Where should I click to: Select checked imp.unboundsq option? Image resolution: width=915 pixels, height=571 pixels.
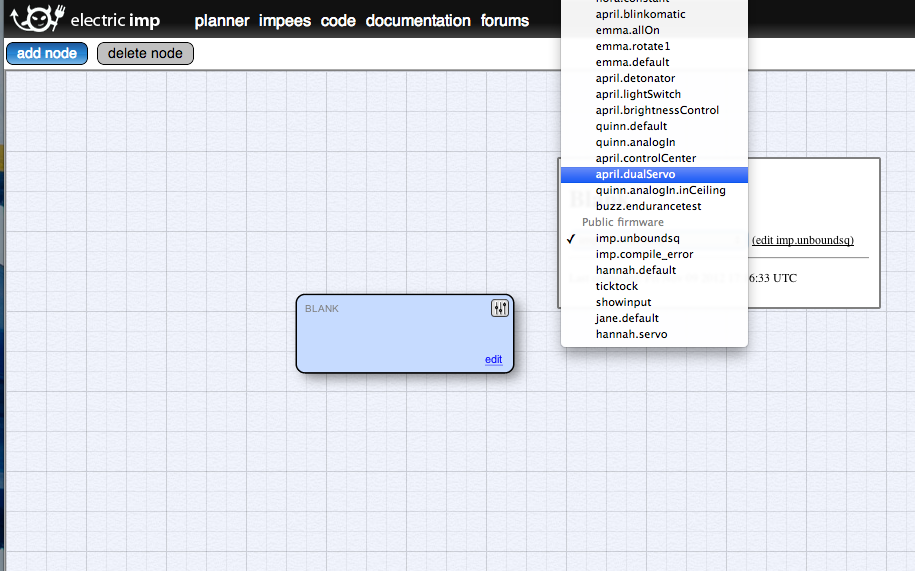click(x=654, y=239)
